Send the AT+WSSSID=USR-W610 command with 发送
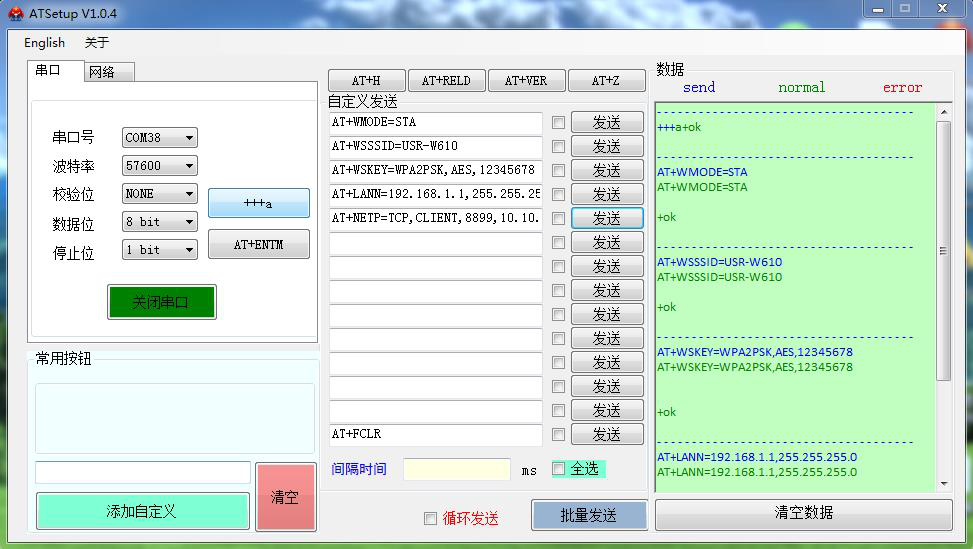 coord(607,146)
